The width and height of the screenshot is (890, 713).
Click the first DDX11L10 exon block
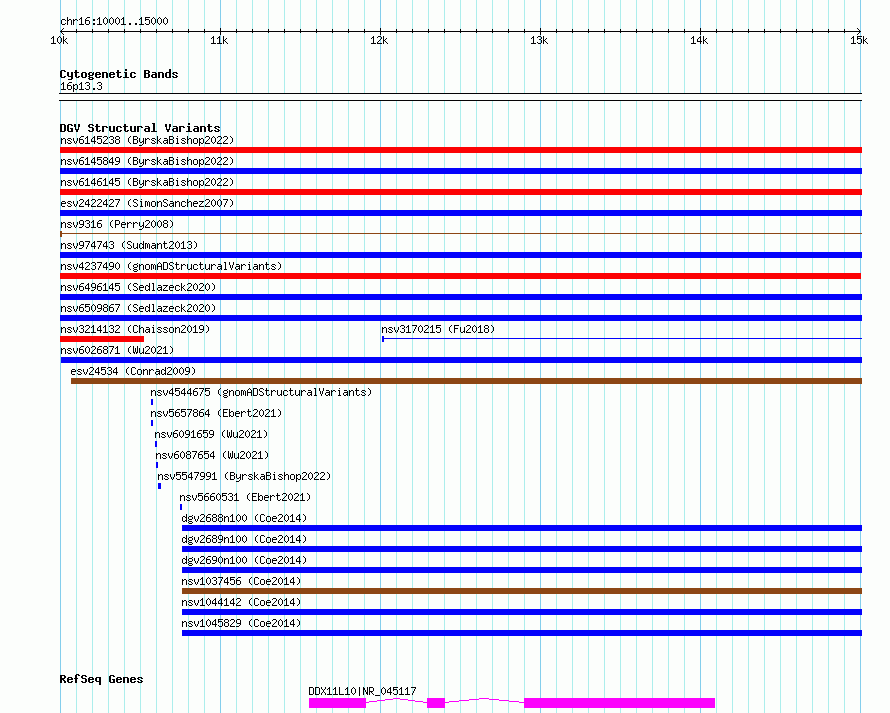coord(337,703)
